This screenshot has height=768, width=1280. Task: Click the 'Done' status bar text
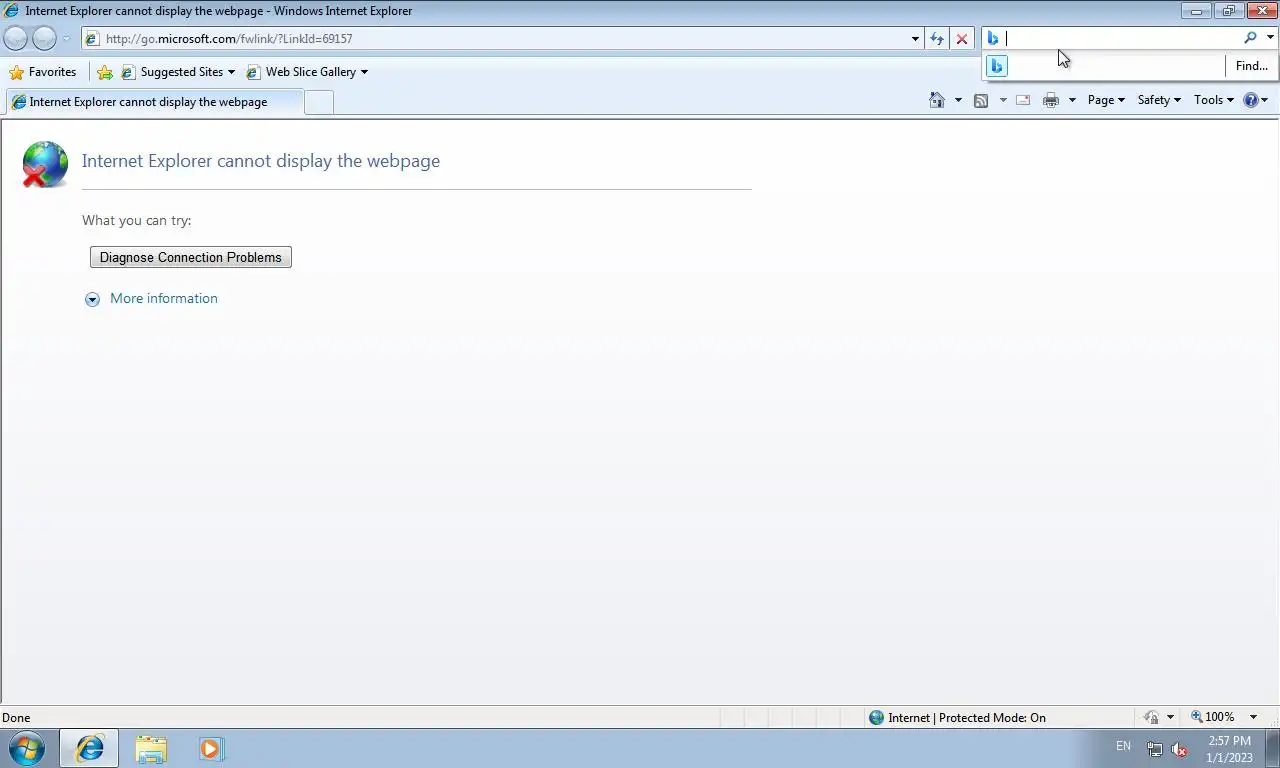click(16, 717)
